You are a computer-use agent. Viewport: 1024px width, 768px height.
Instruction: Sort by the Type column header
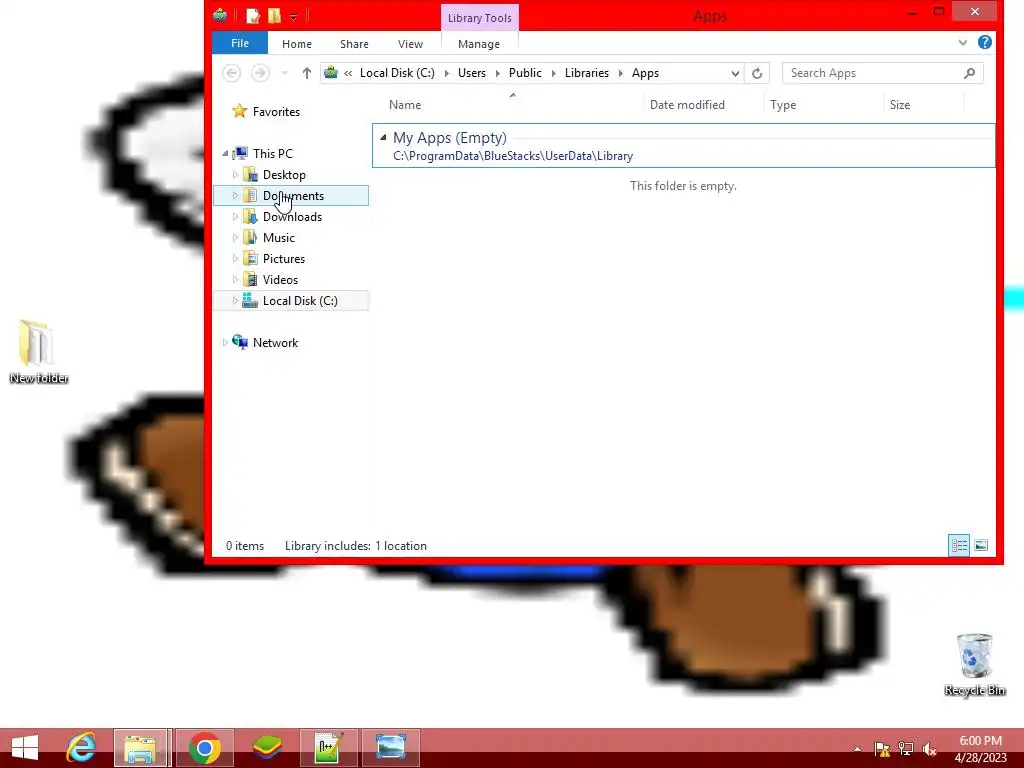(783, 104)
